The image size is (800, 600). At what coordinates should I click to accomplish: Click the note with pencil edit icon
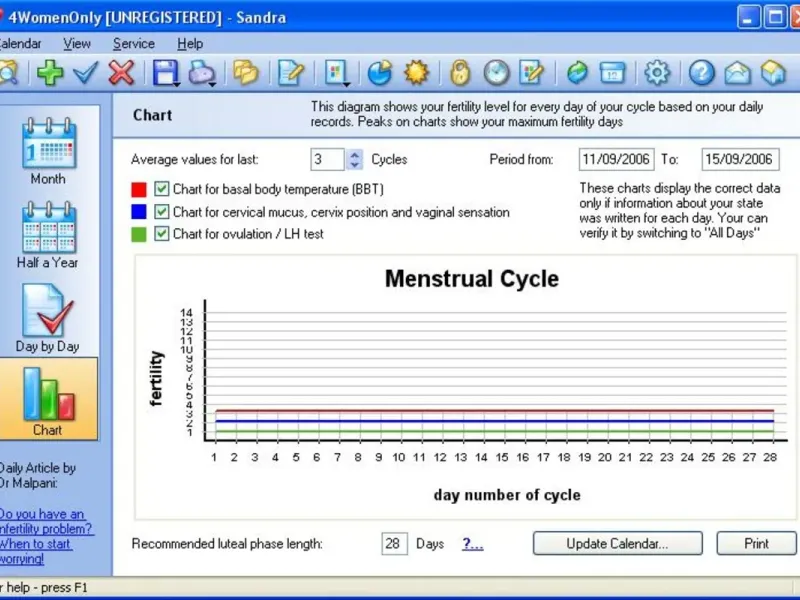(290, 73)
